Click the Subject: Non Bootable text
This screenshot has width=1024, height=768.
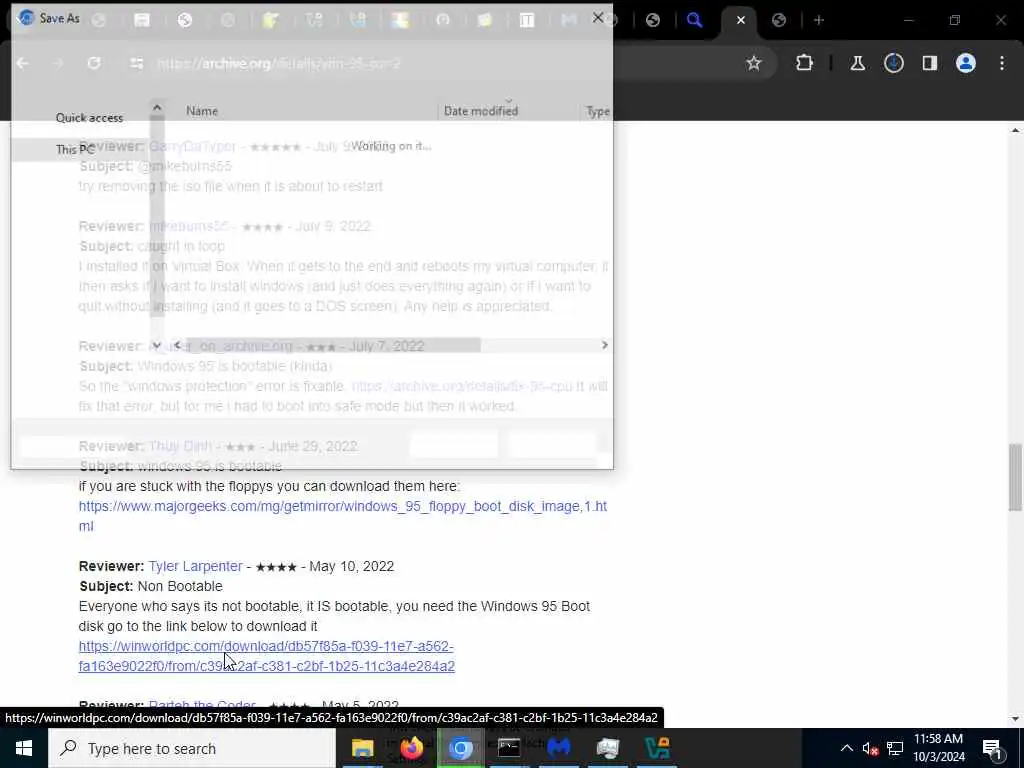click(151, 586)
